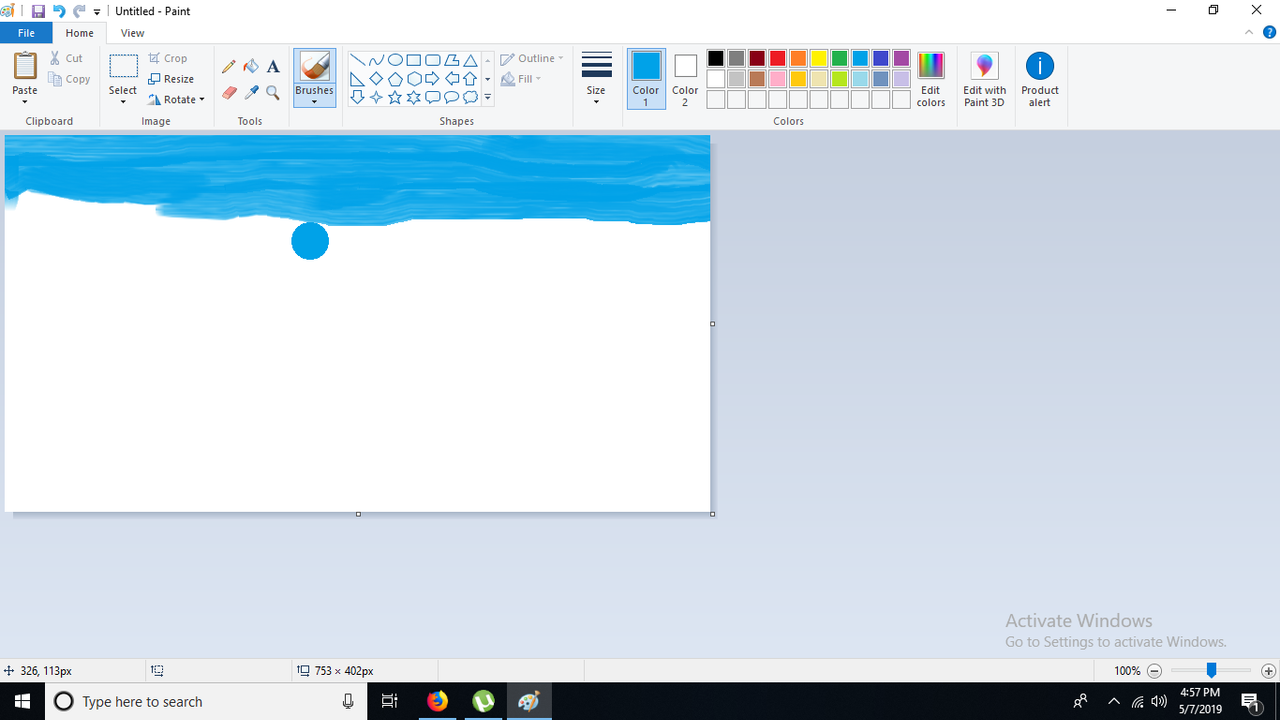Image resolution: width=1280 pixels, height=720 pixels.
Task: Choose the Rectangle shape
Action: [413, 60]
